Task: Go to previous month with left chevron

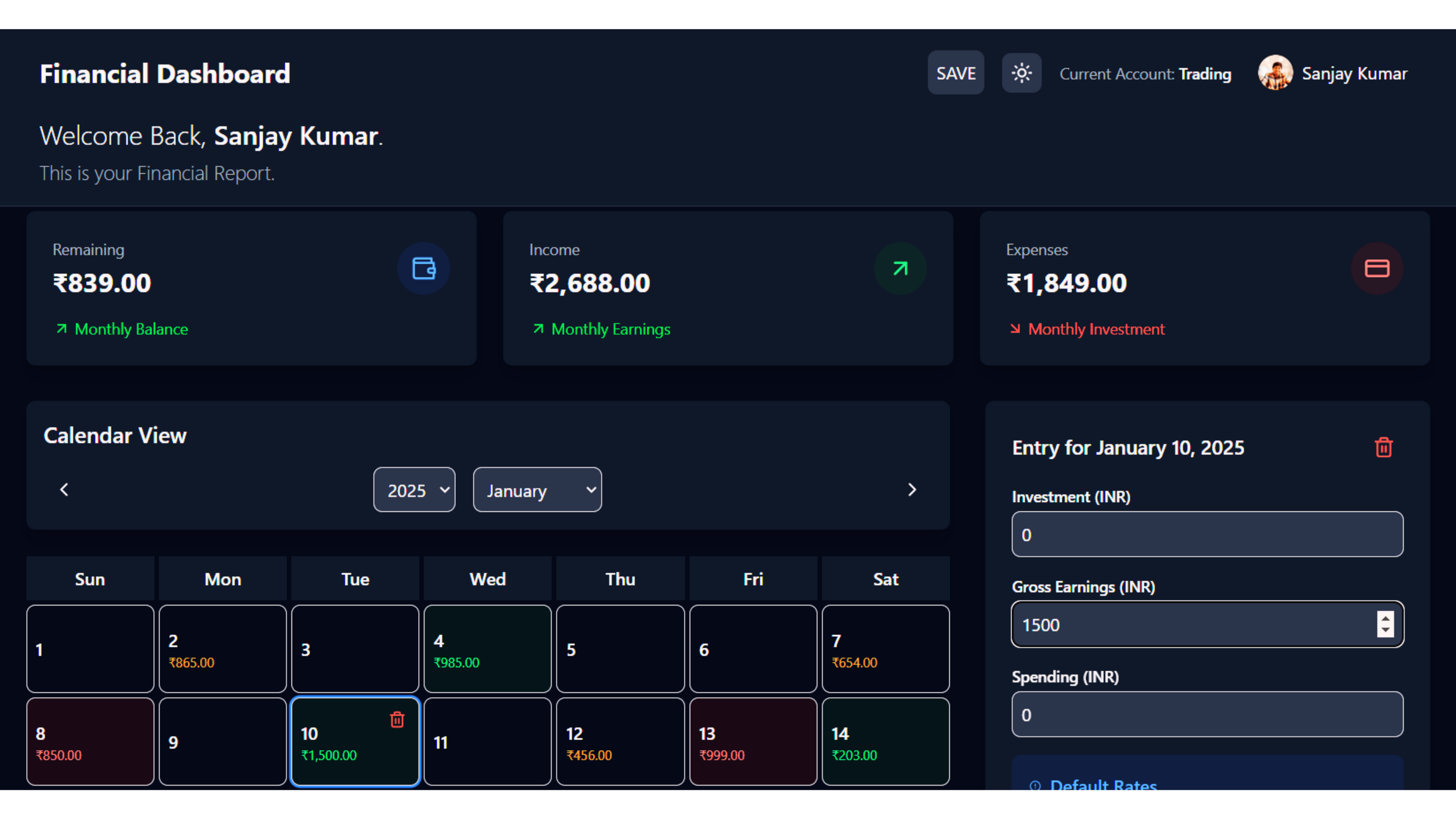Action: point(64,490)
